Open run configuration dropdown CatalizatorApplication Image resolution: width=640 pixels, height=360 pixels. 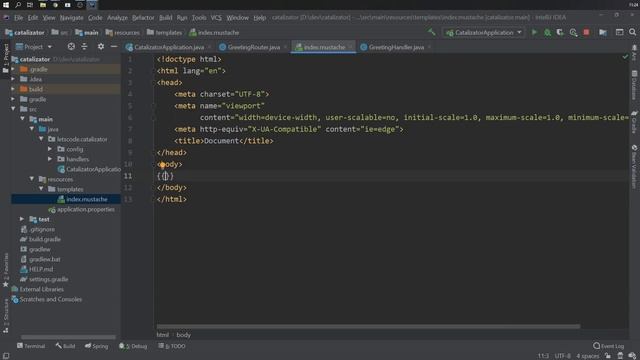(484, 32)
